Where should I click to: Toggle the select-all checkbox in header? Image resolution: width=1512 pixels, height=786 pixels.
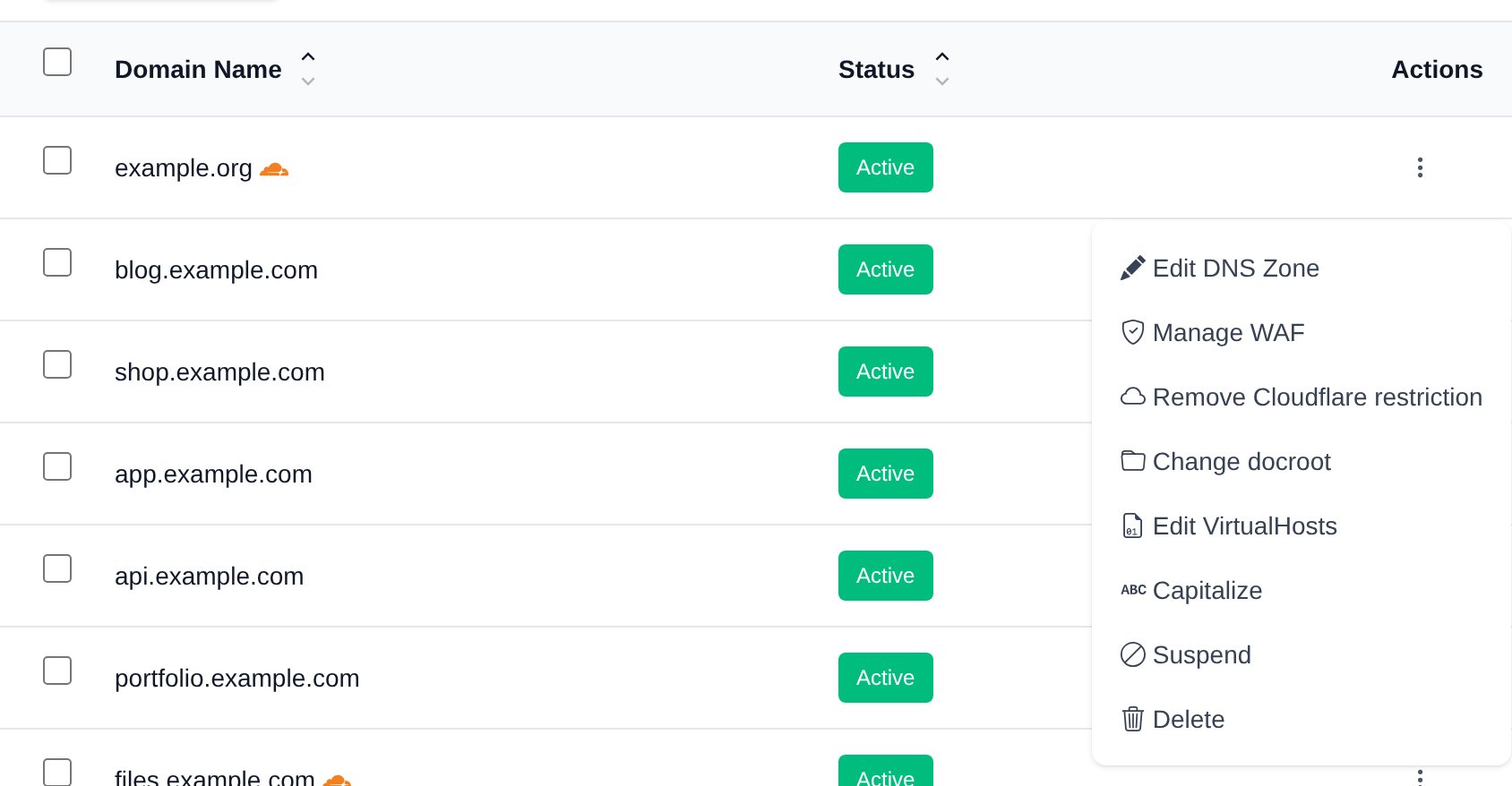[57, 62]
